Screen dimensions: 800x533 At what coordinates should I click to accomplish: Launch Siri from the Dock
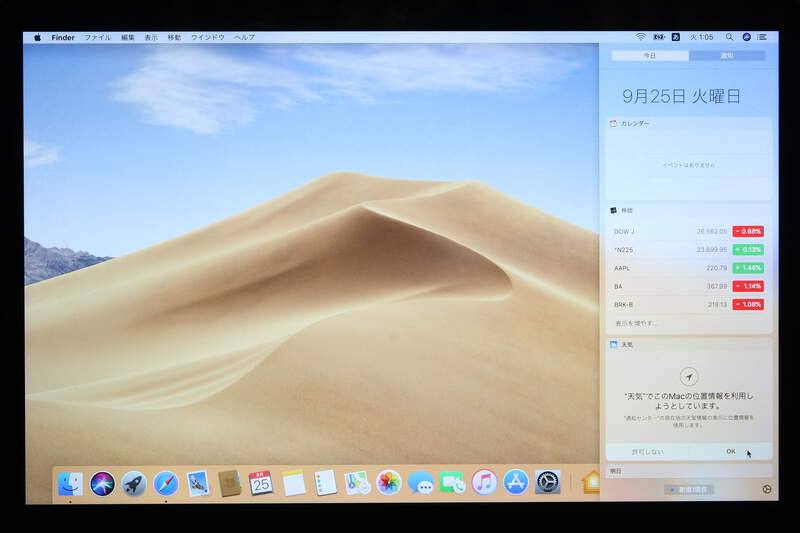tap(102, 483)
